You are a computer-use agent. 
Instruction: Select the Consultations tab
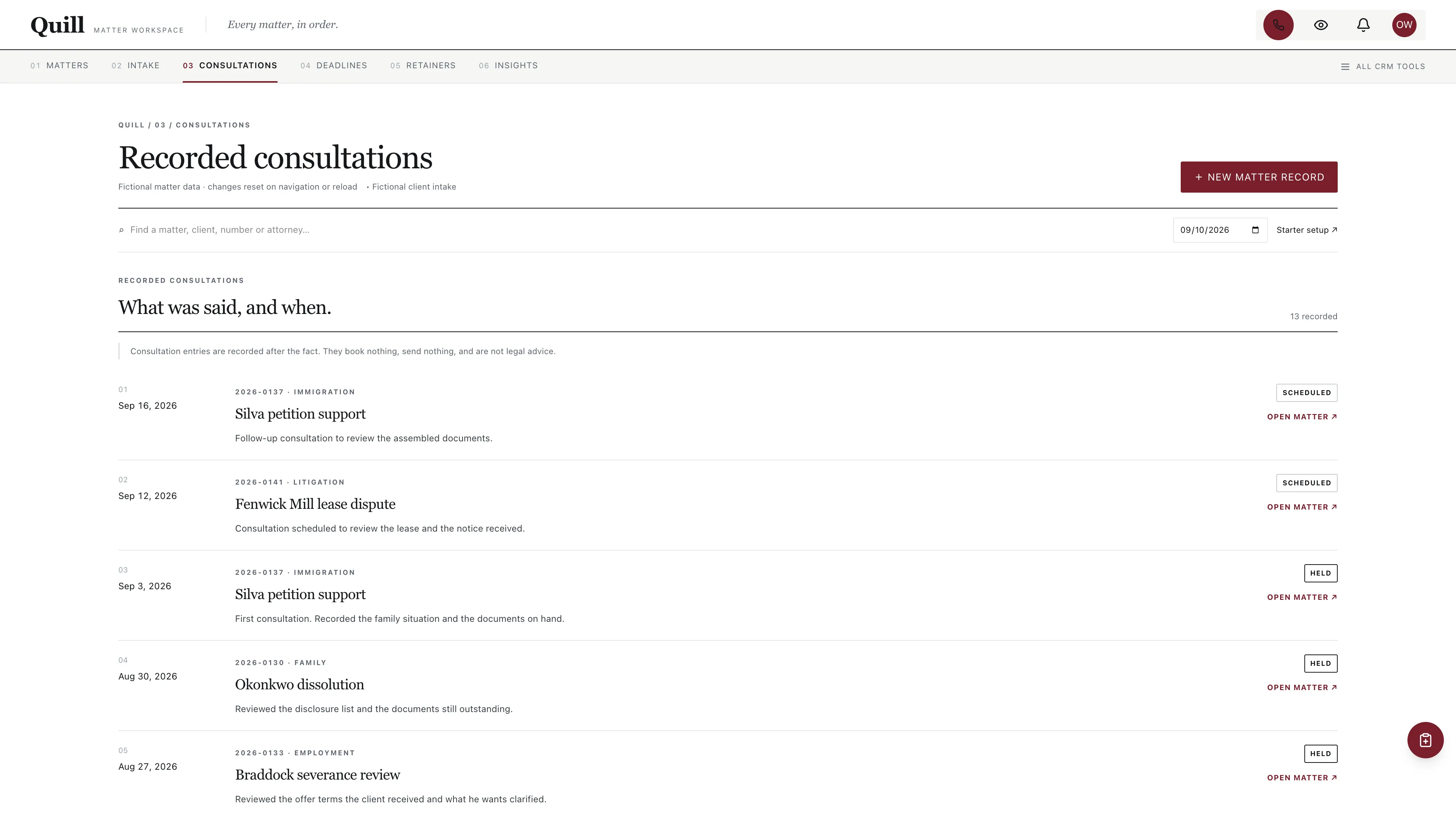pyautogui.click(x=229, y=66)
